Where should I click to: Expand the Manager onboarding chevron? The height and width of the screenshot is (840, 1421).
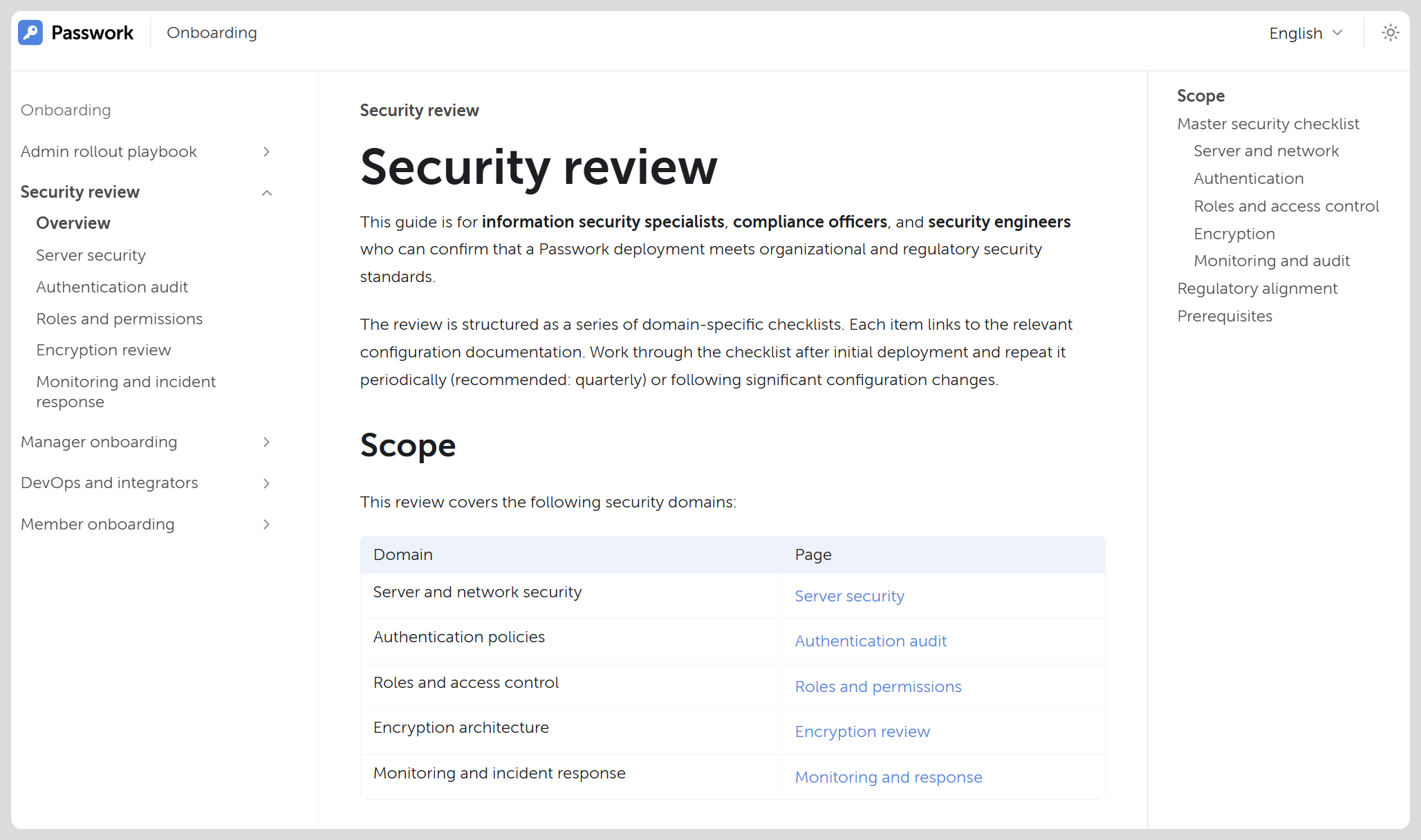pyautogui.click(x=266, y=442)
